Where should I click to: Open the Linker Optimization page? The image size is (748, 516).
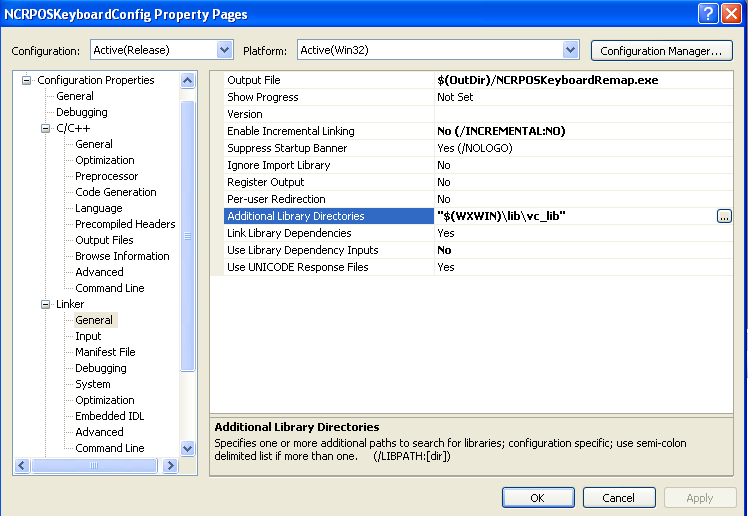pos(104,400)
